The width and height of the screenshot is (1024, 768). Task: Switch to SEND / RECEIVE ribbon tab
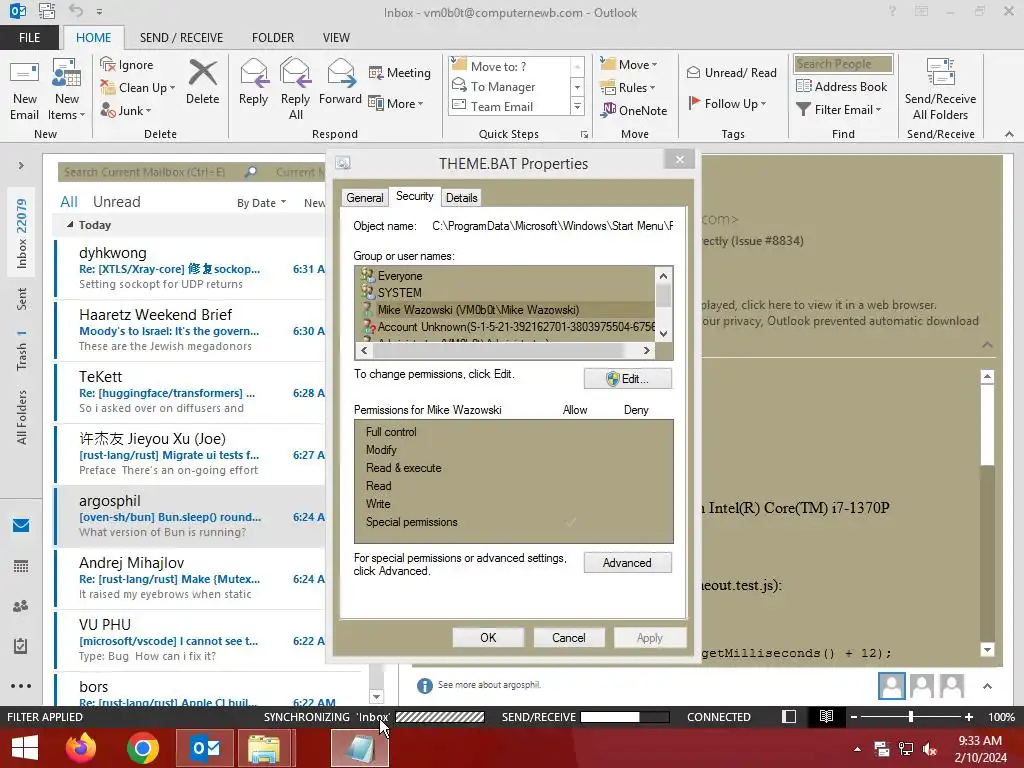click(181, 37)
